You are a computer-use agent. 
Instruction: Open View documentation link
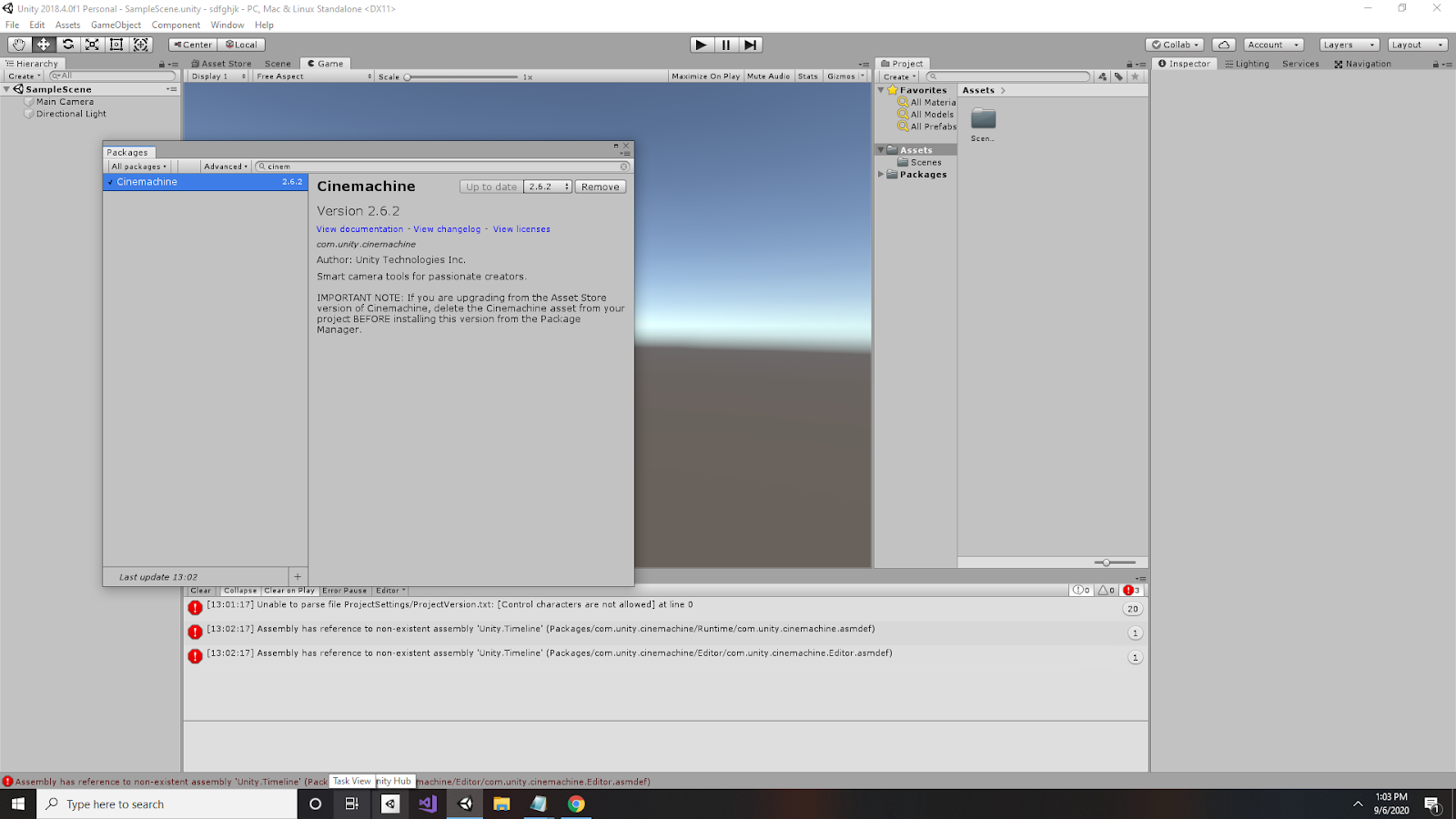click(359, 229)
